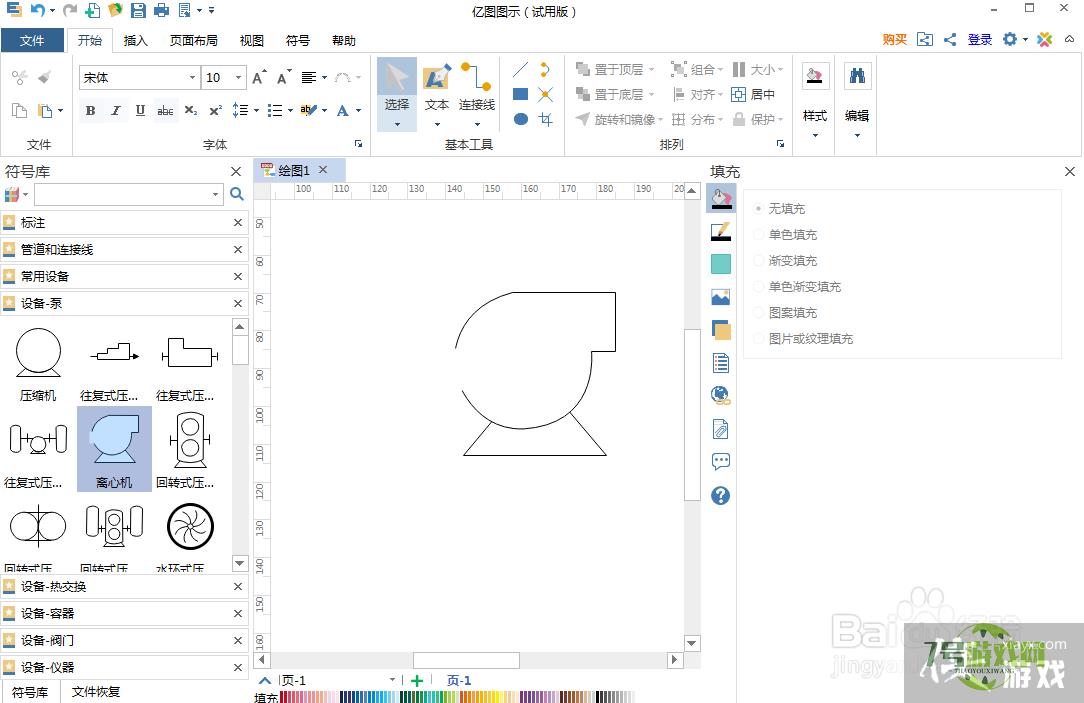
Task: Click the canvas horizontal scrollbar thumb
Action: tap(466, 660)
